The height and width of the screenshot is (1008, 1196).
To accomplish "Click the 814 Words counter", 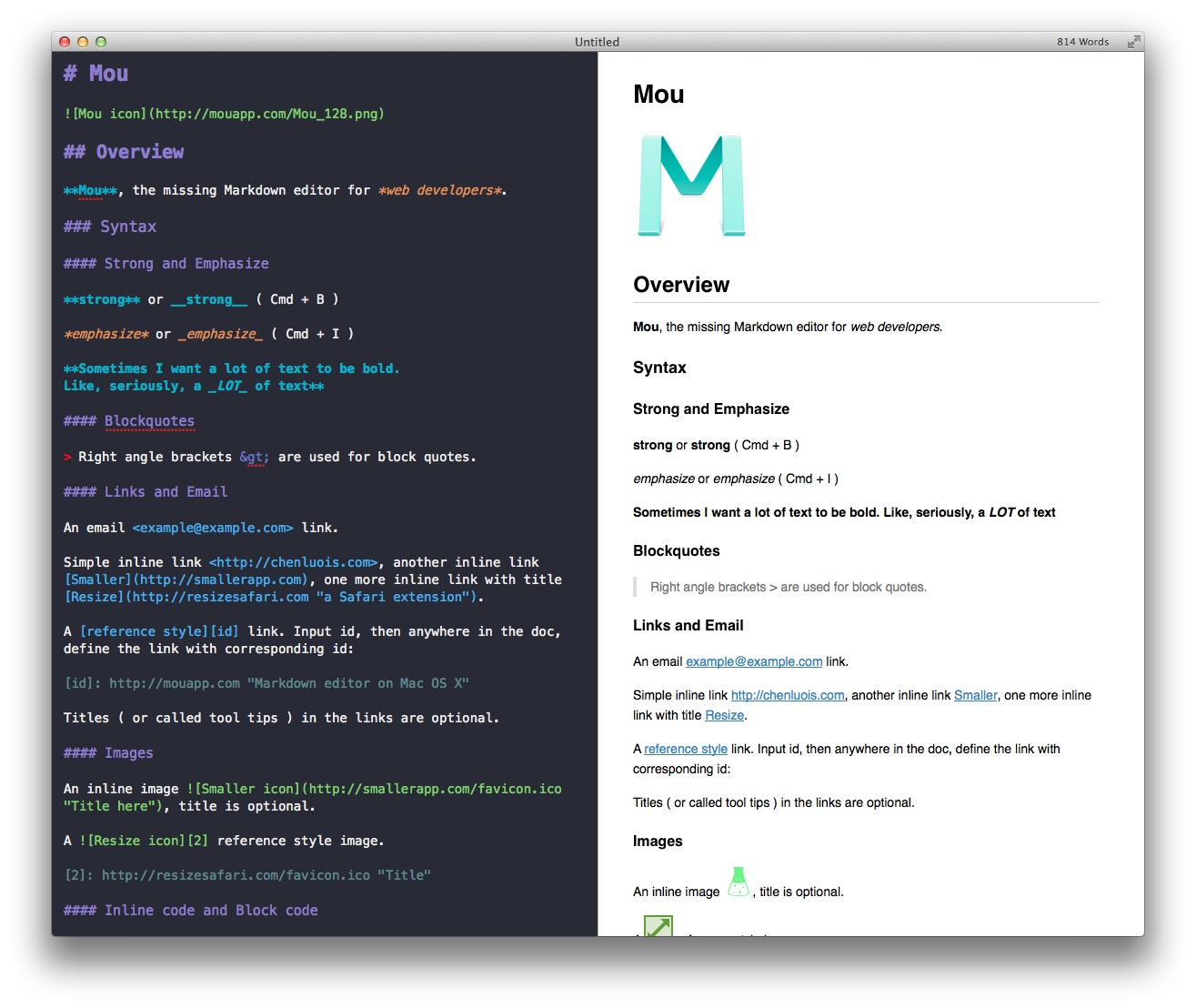I will (1082, 42).
